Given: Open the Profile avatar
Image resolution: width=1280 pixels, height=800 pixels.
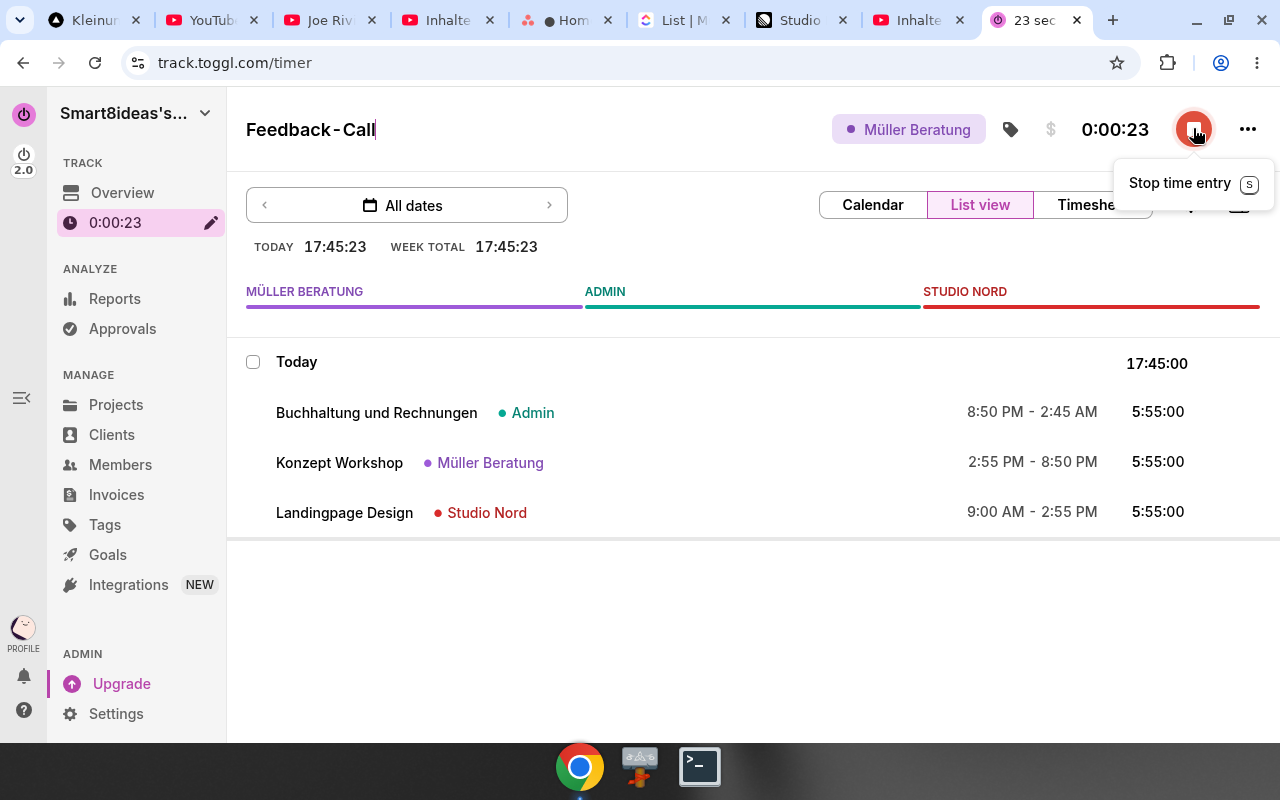Looking at the screenshot, I should pos(23,628).
